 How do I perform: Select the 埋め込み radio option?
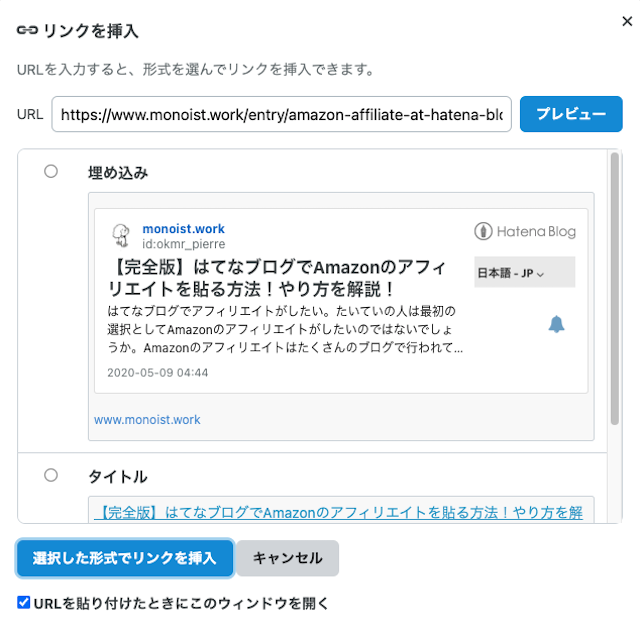pyautogui.click(x=51, y=171)
